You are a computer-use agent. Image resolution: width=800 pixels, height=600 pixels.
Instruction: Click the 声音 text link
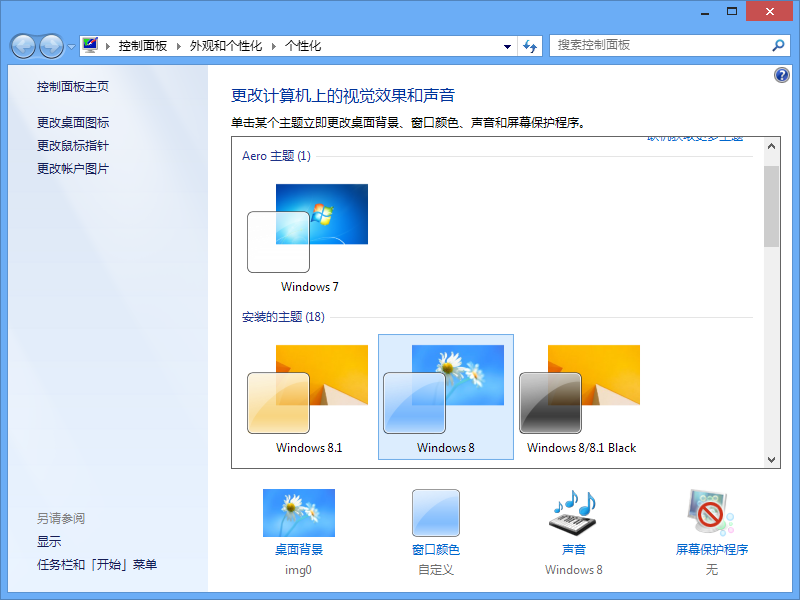[573, 549]
